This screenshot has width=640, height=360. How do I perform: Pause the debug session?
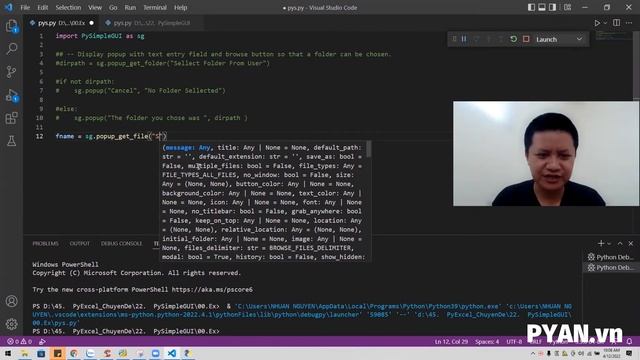pyautogui.click(x=464, y=39)
